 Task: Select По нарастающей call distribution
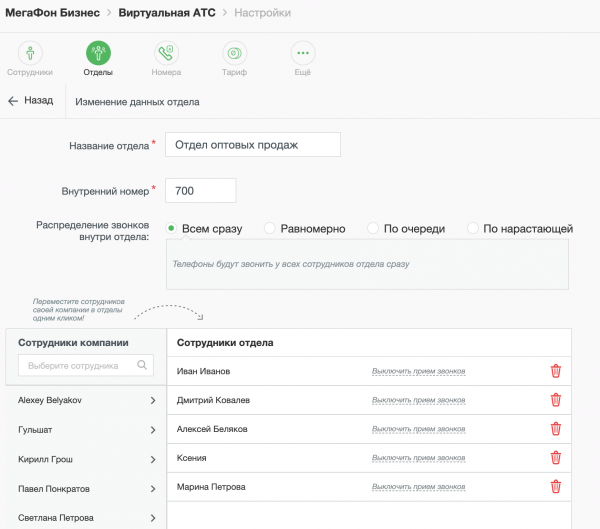[473, 229]
